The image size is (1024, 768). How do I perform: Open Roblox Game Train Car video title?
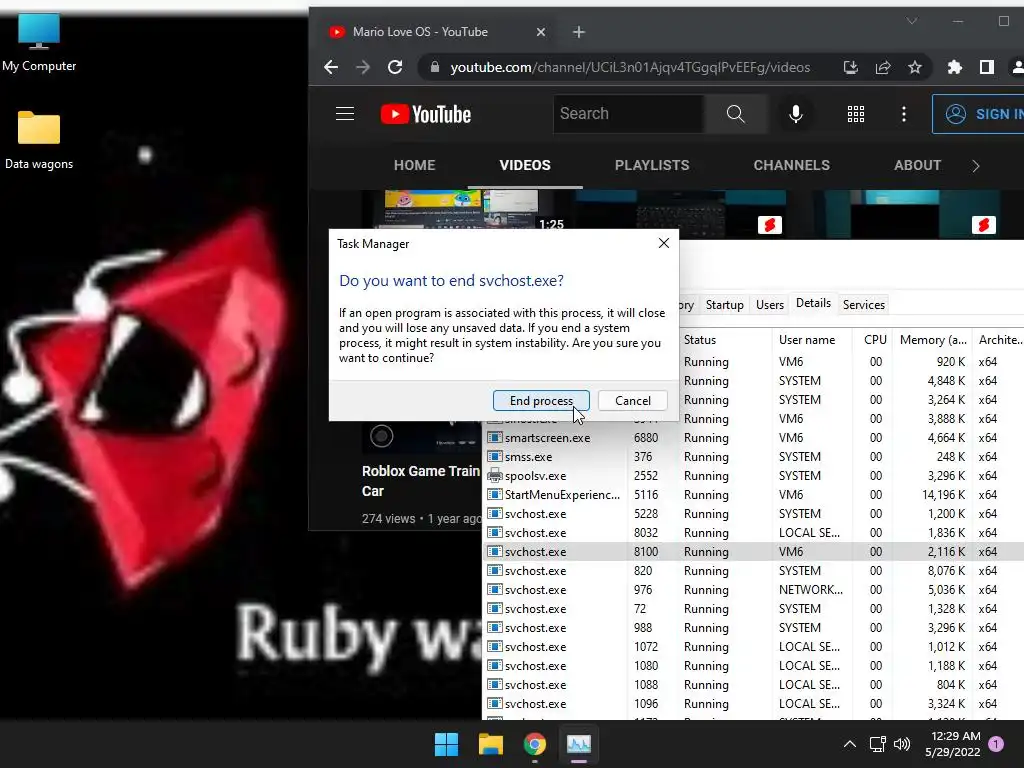421,481
